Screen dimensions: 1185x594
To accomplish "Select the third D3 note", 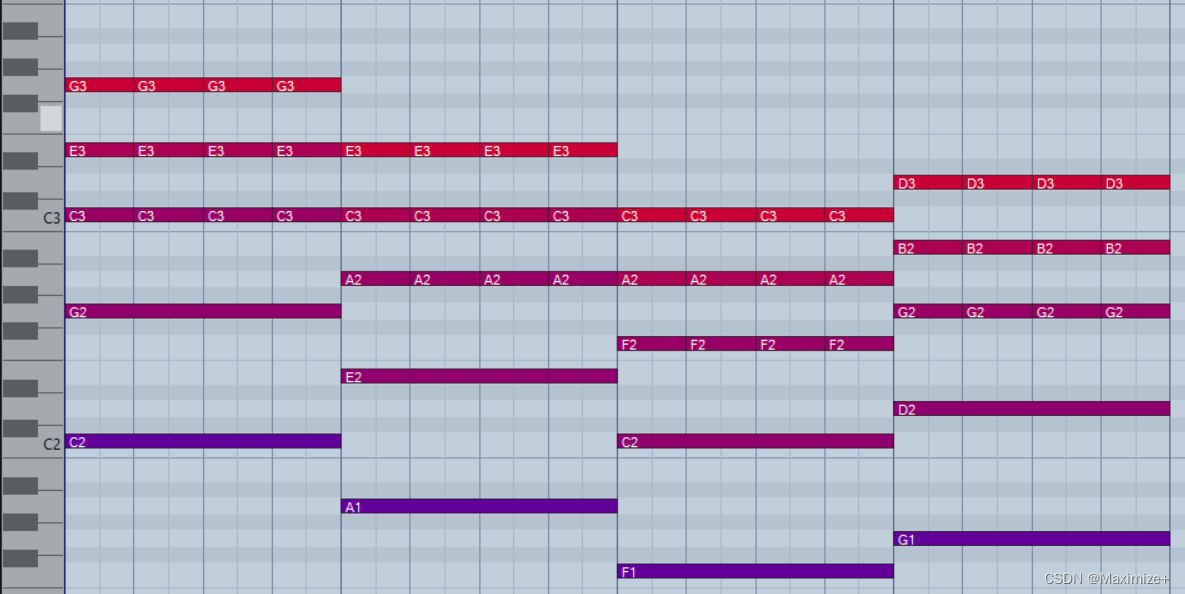I will [1066, 182].
